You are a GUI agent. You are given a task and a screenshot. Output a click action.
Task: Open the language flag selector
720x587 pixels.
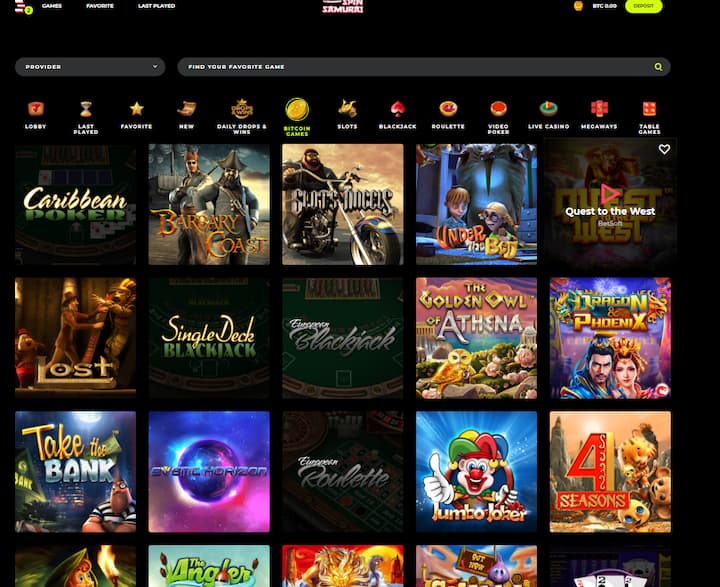point(20,6)
